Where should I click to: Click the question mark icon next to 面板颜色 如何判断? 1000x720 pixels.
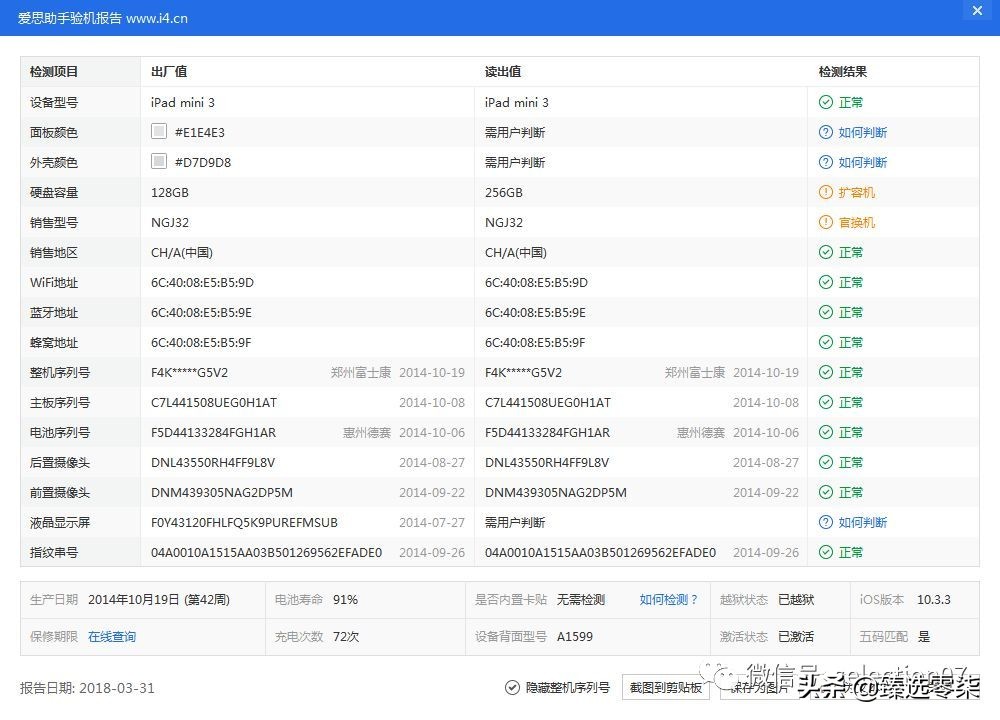(825, 132)
